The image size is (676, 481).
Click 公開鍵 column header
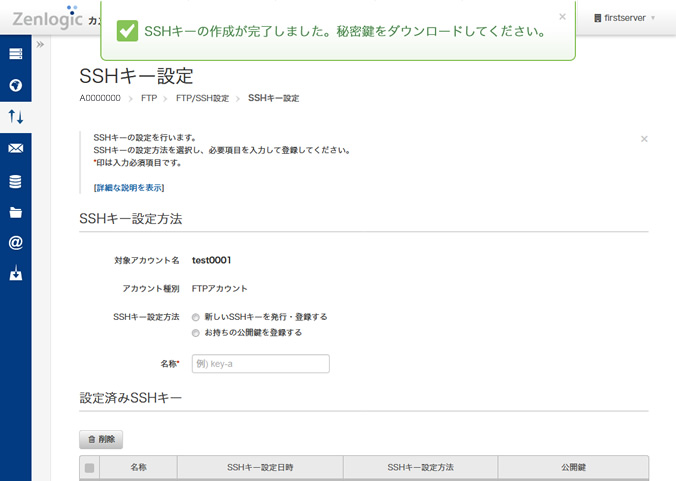tap(573, 467)
